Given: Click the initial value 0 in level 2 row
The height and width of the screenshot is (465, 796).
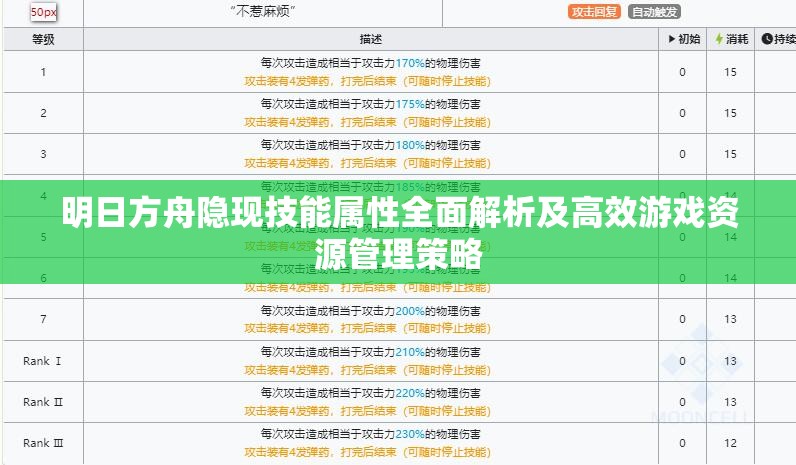Looking at the screenshot, I should (x=682, y=113).
